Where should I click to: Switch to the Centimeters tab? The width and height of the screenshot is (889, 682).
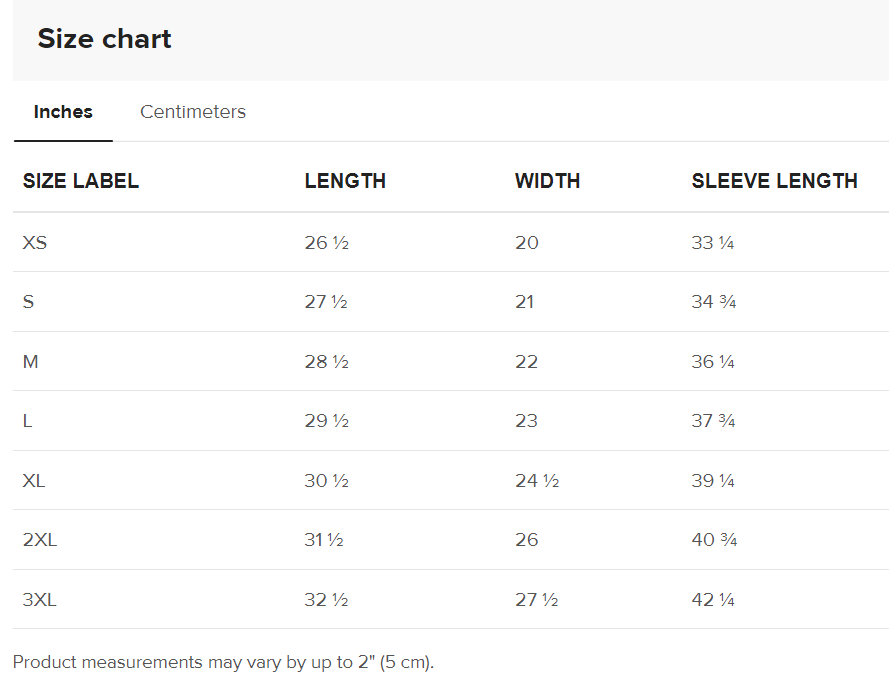point(192,112)
